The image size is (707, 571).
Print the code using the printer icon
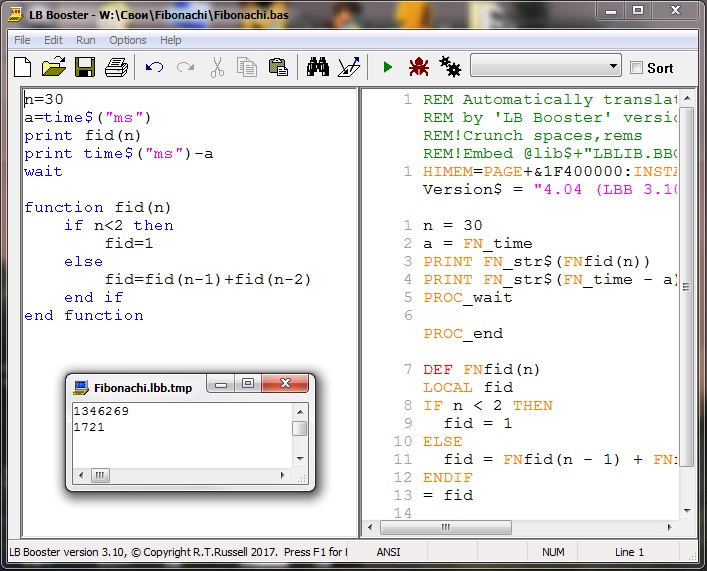pos(116,68)
